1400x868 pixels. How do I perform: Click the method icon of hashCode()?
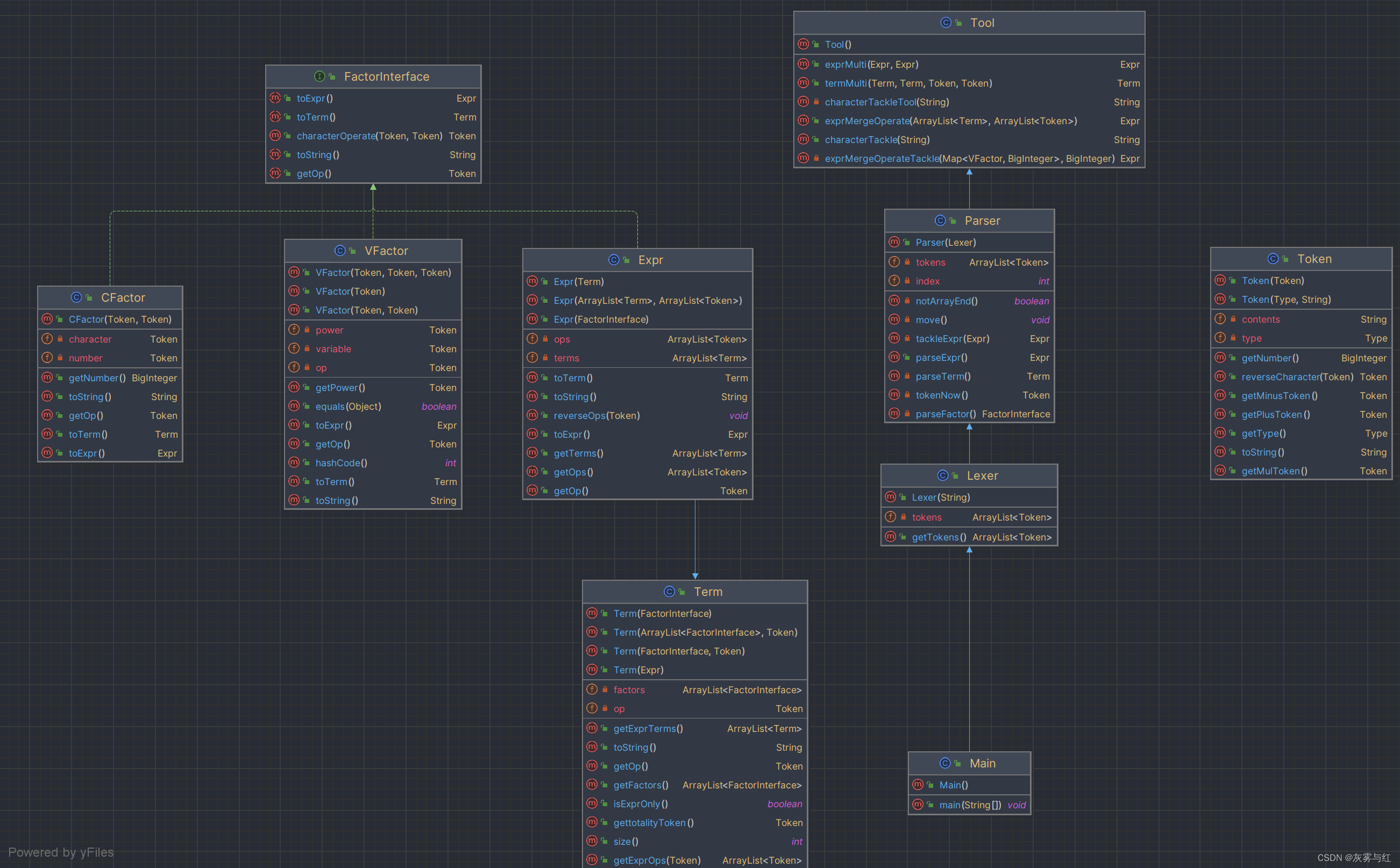pos(294,462)
